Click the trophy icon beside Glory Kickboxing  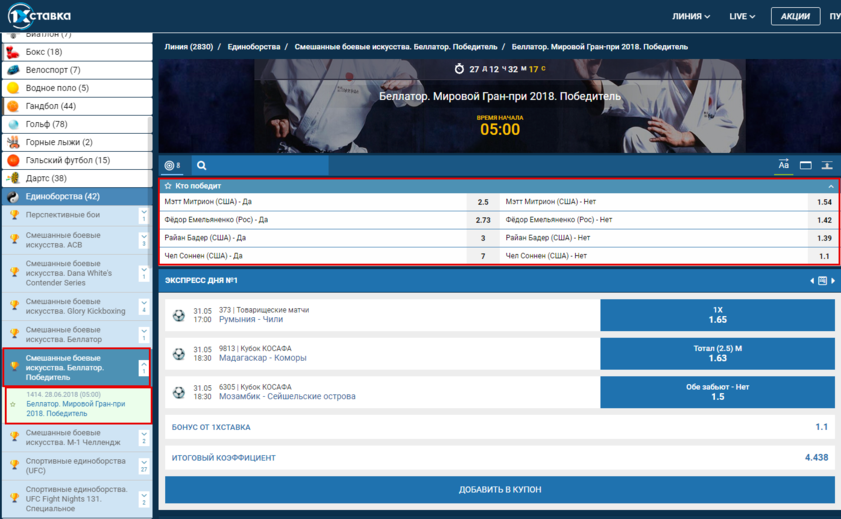pos(14,306)
